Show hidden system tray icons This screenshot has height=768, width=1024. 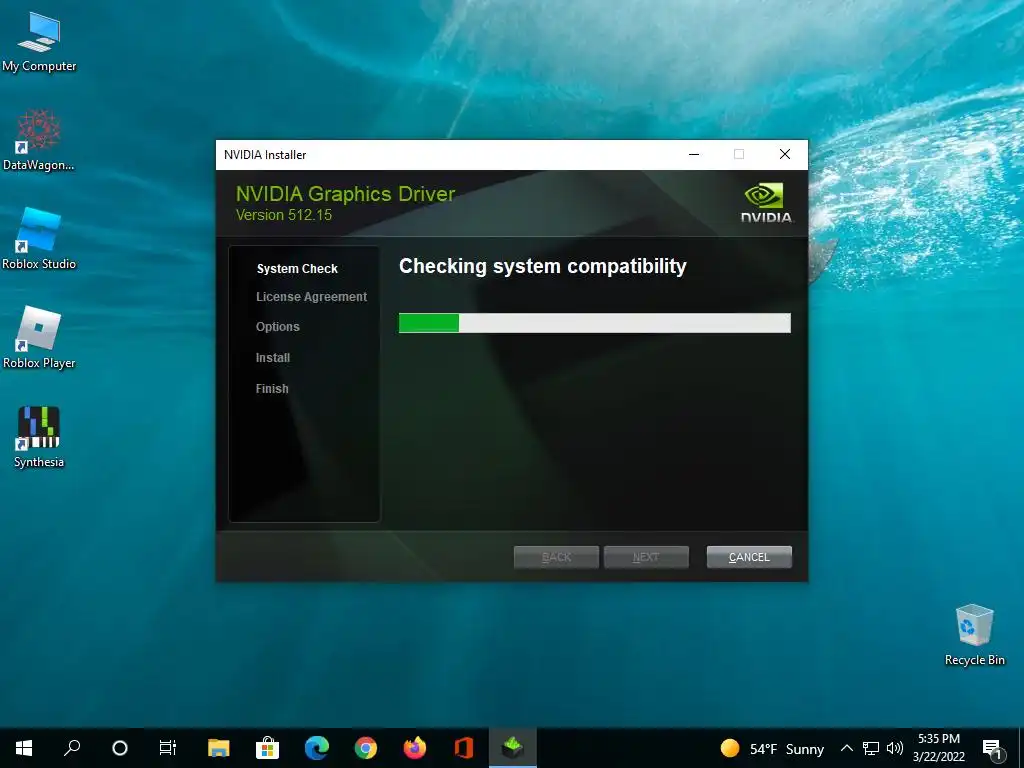846,748
